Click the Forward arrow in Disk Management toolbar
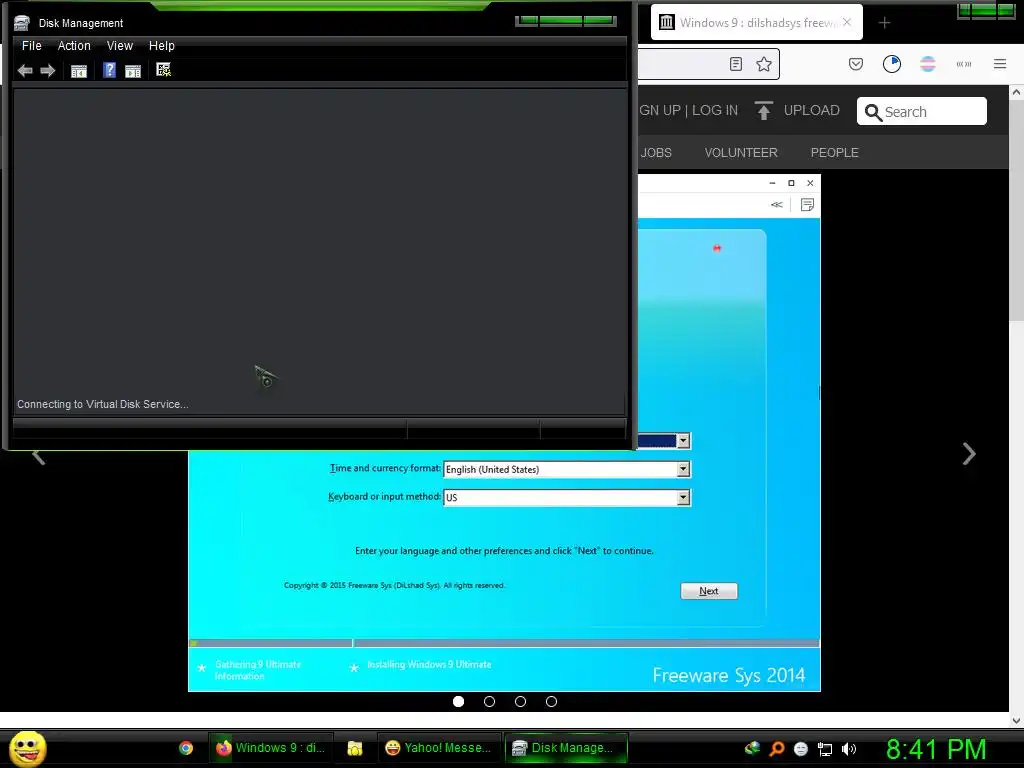 48,71
